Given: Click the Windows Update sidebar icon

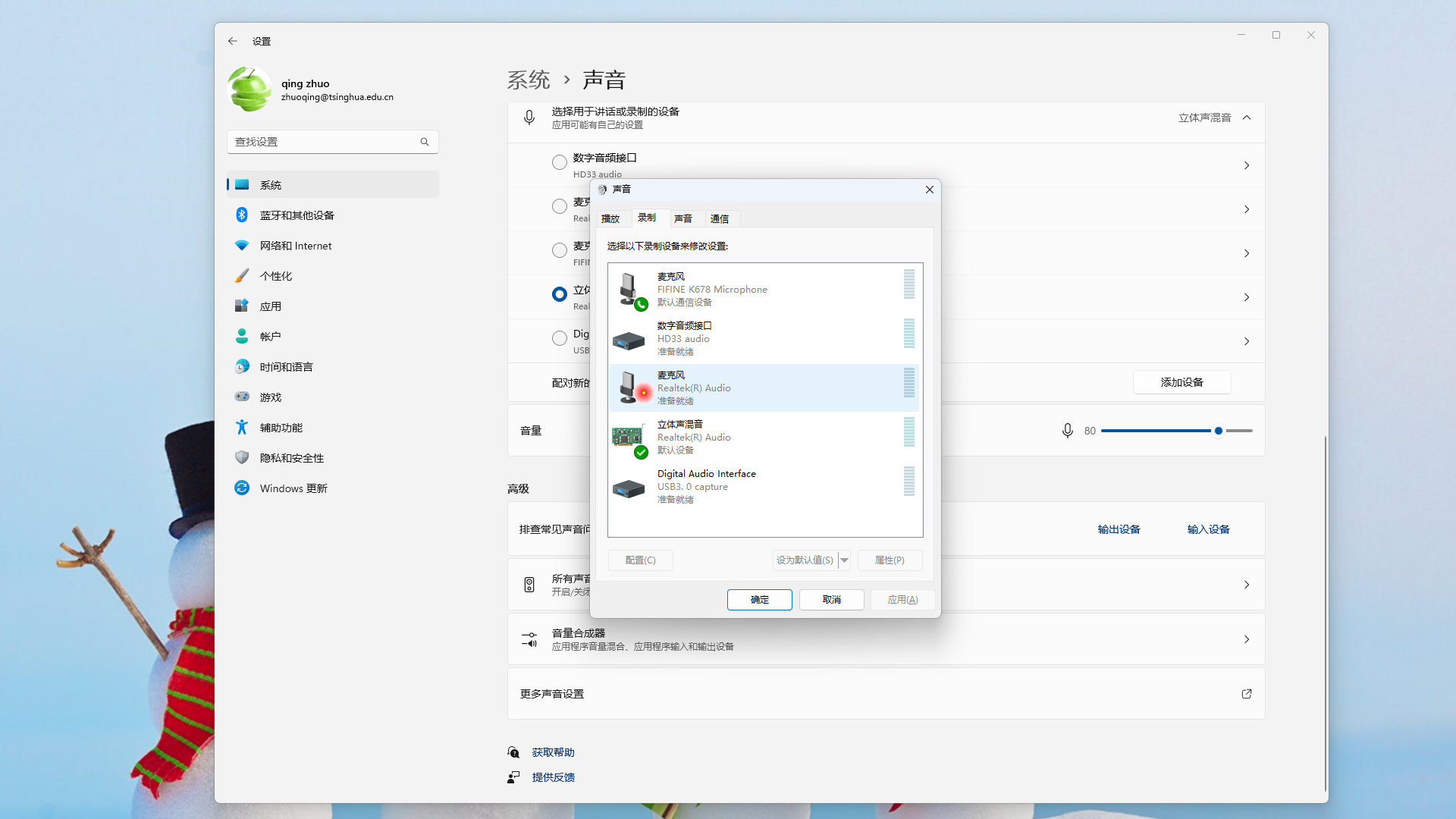Looking at the screenshot, I should point(242,488).
